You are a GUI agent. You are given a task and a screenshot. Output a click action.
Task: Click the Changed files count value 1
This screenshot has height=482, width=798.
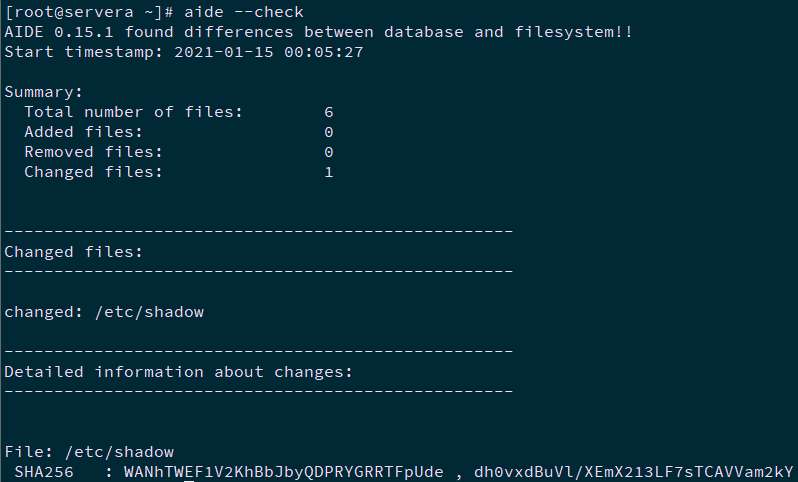pyautogui.click(x=329, y=172)
